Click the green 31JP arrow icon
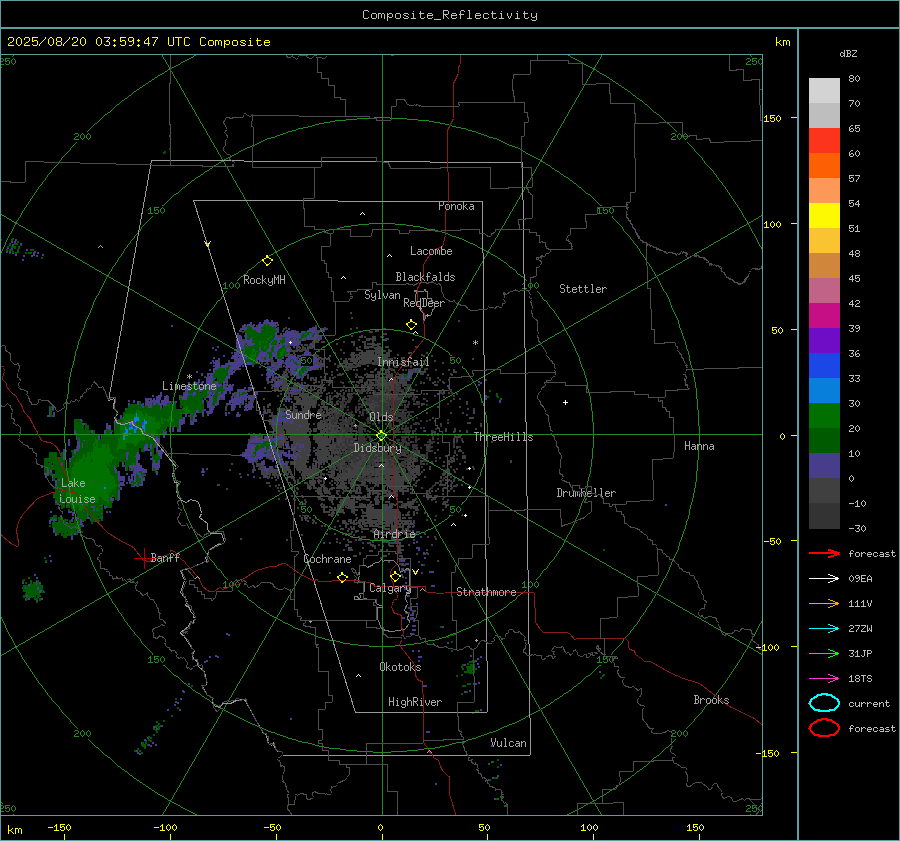The width and height of the screenshot is (900, 841). [824, 653]
